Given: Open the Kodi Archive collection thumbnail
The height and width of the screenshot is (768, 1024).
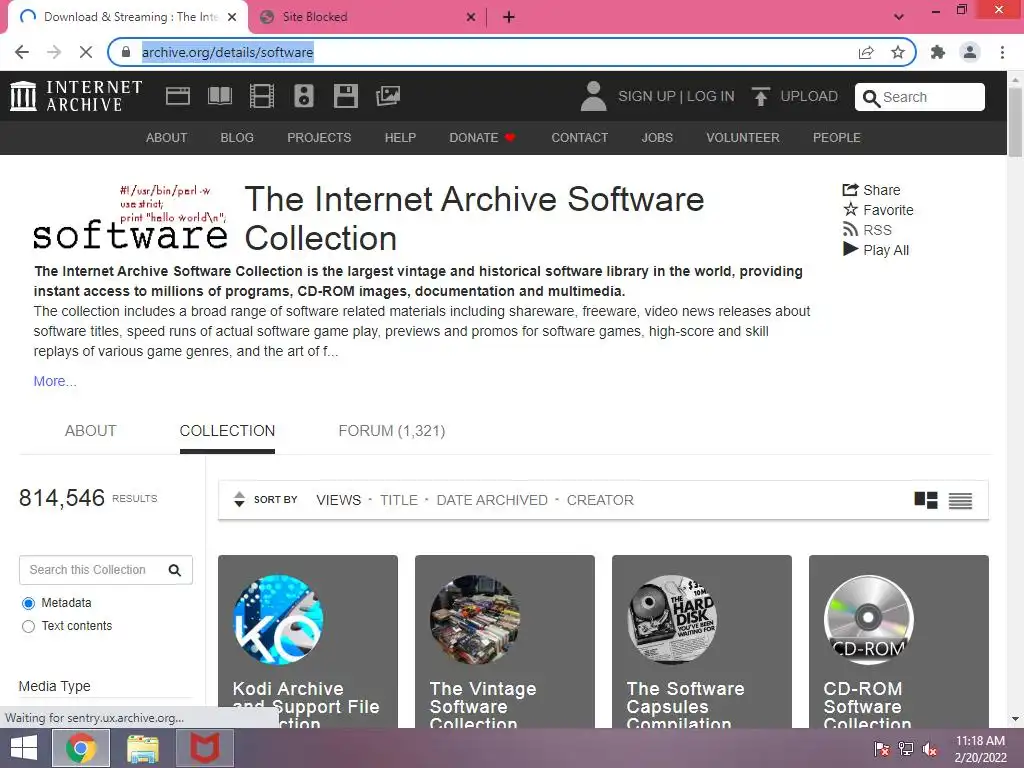Looking at the screenshot, I should tap(278, 620).
